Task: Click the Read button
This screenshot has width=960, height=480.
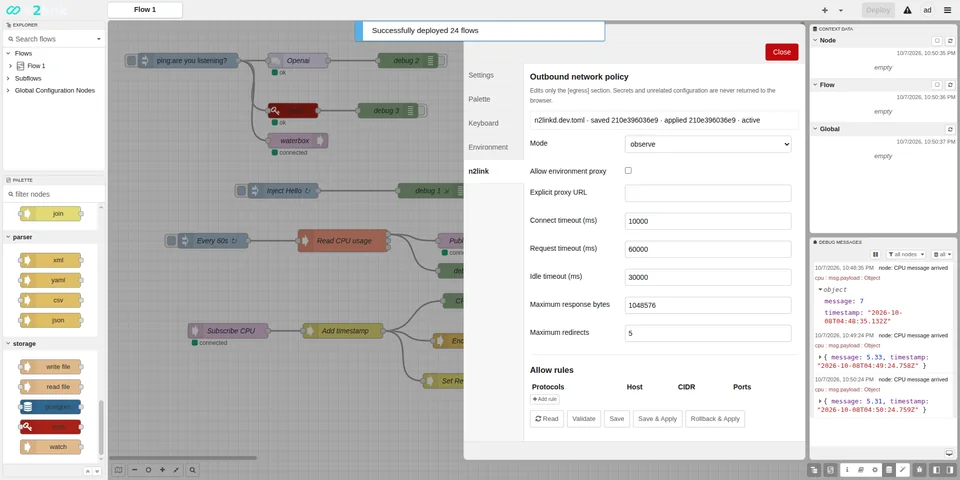Action: (547, 419)
